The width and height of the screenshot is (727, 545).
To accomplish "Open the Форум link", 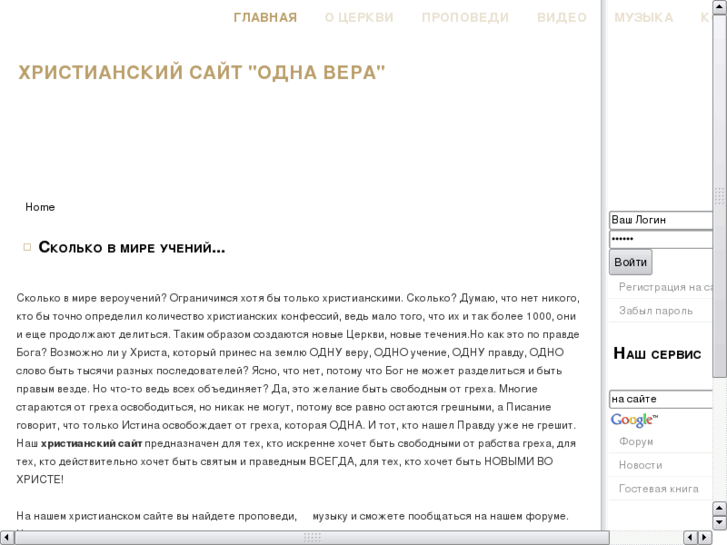I will pos(636,442).
